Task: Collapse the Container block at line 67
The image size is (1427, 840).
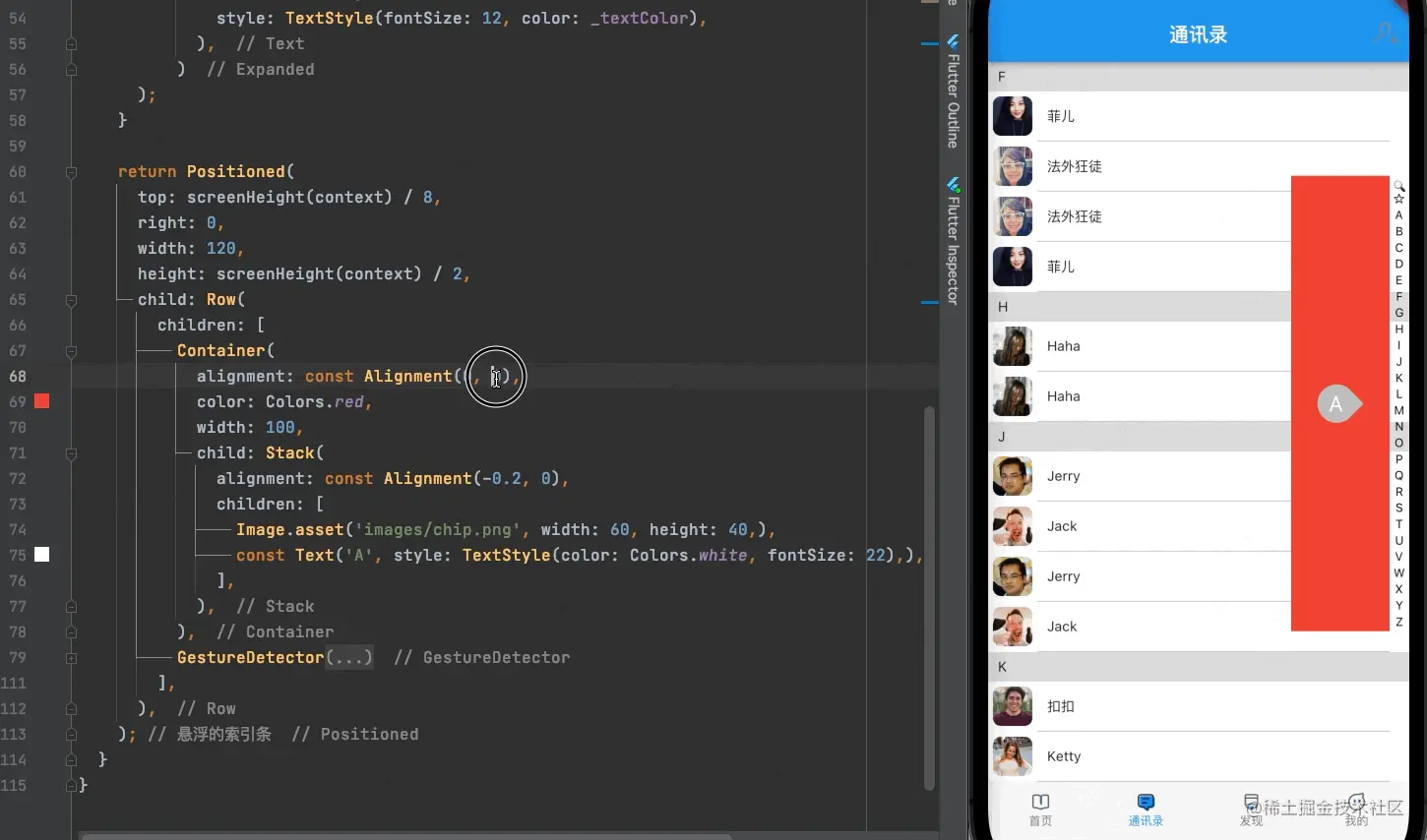Action: tap(71, 351)
